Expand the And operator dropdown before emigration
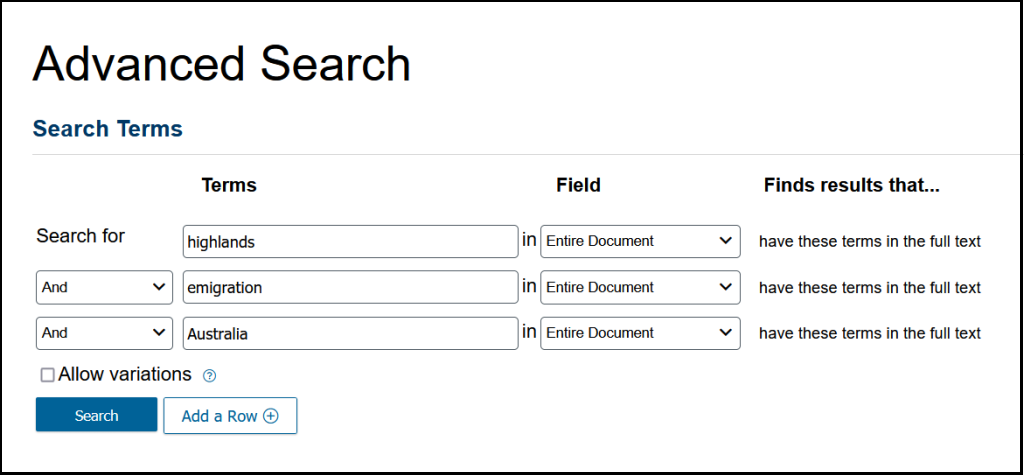 [x=104, y=287]
